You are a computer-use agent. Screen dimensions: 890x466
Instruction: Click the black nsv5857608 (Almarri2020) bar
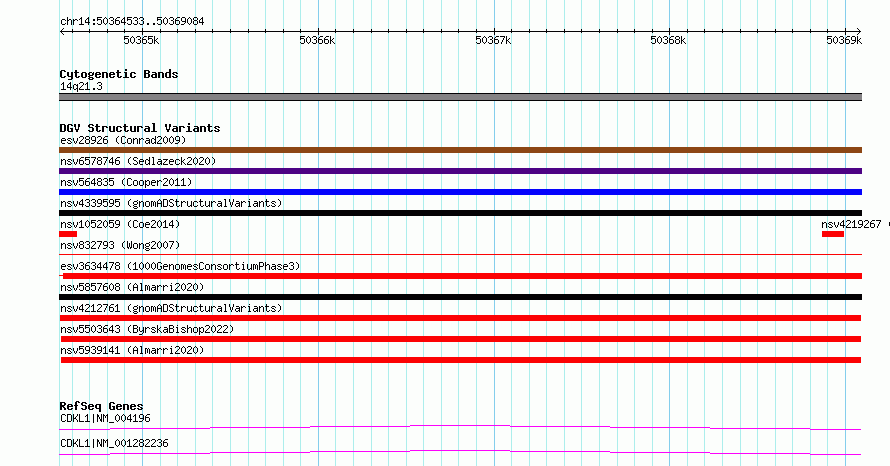tap(460, 297)
